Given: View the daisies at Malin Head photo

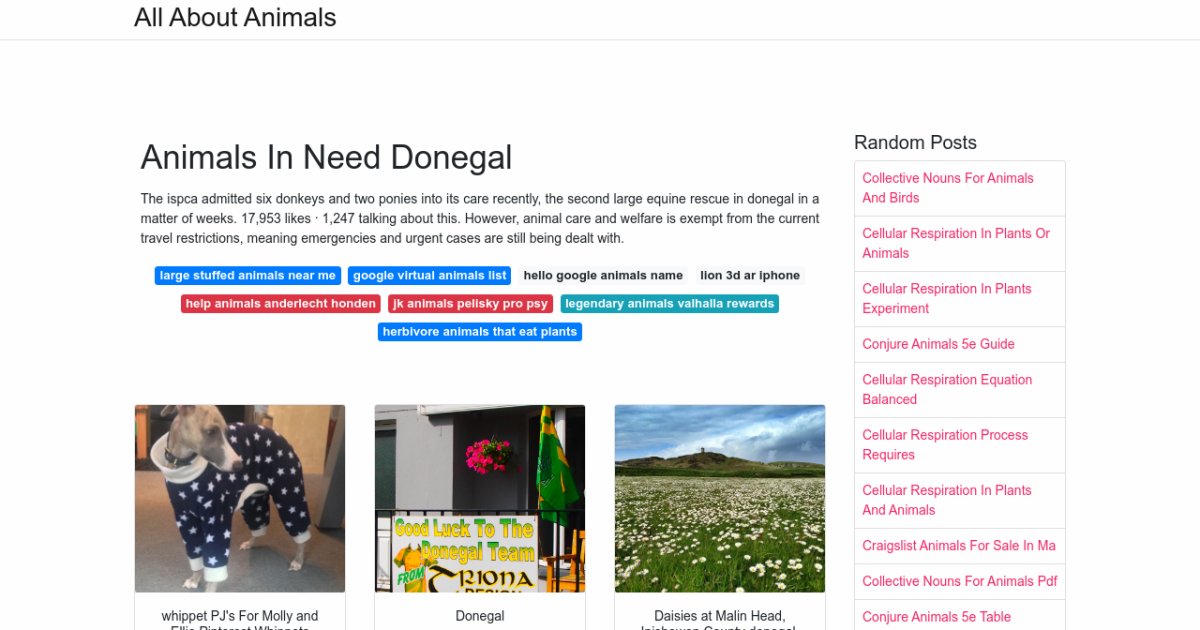Looking at the screenshot, I should tap(720, 498).
